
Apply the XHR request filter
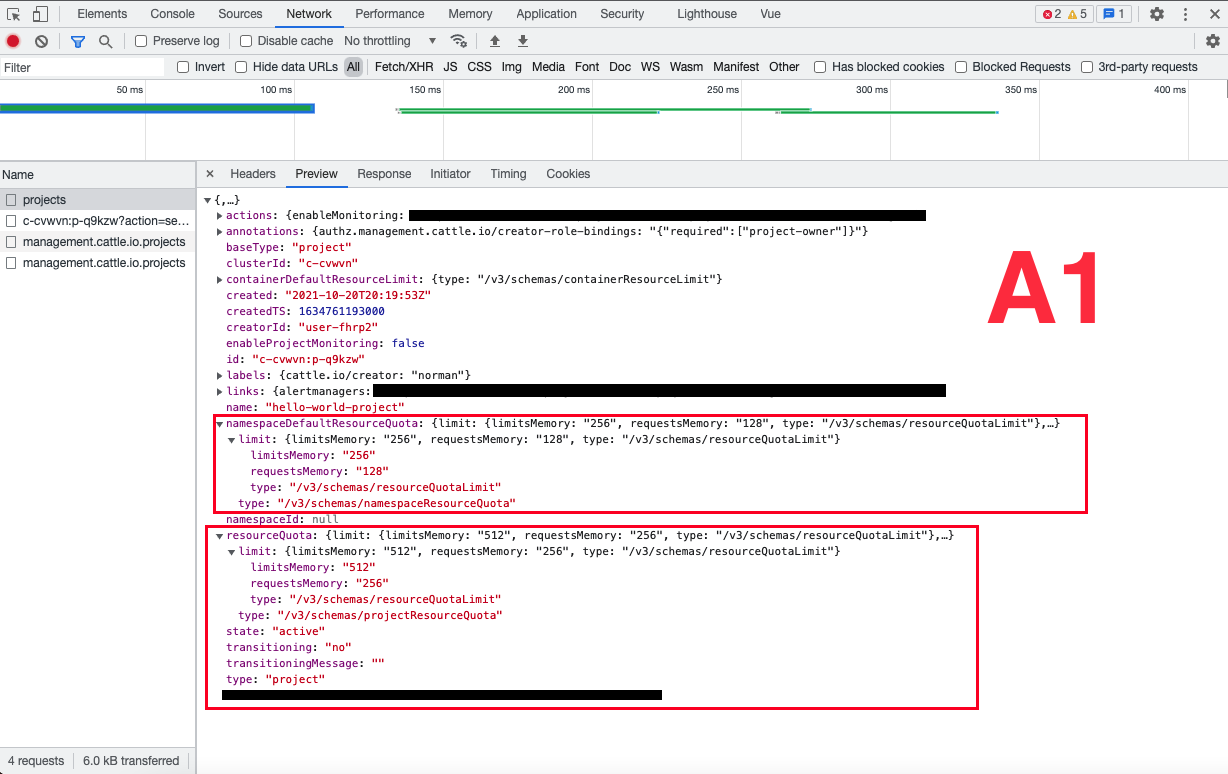[403, 67]
